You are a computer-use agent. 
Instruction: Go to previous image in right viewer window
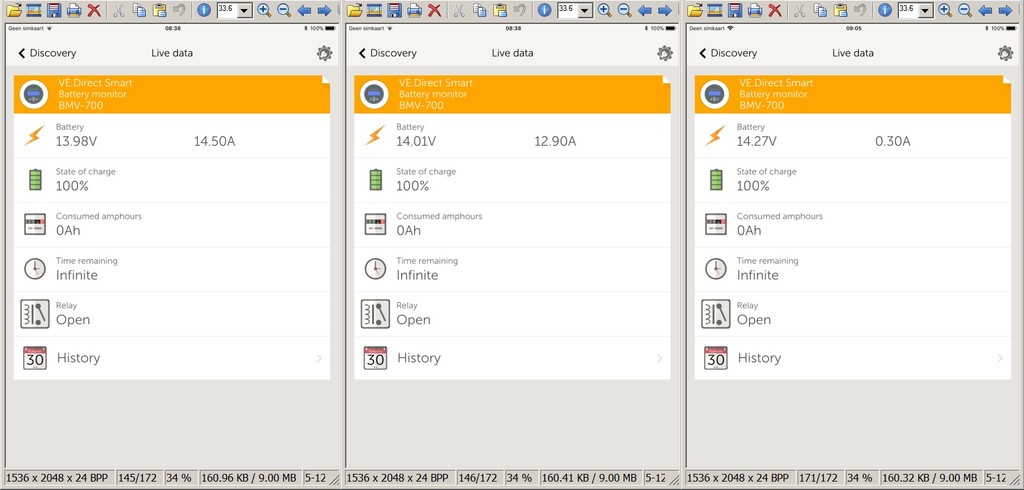pos(985,10)
